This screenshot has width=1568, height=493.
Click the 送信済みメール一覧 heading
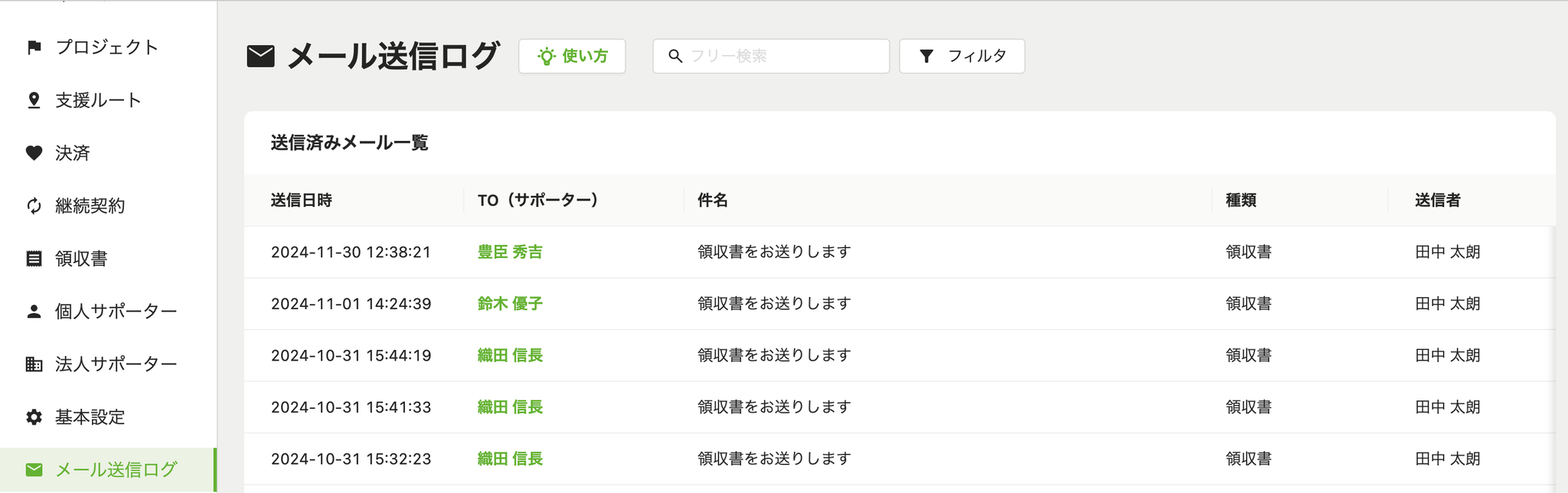tap(349, 143)
